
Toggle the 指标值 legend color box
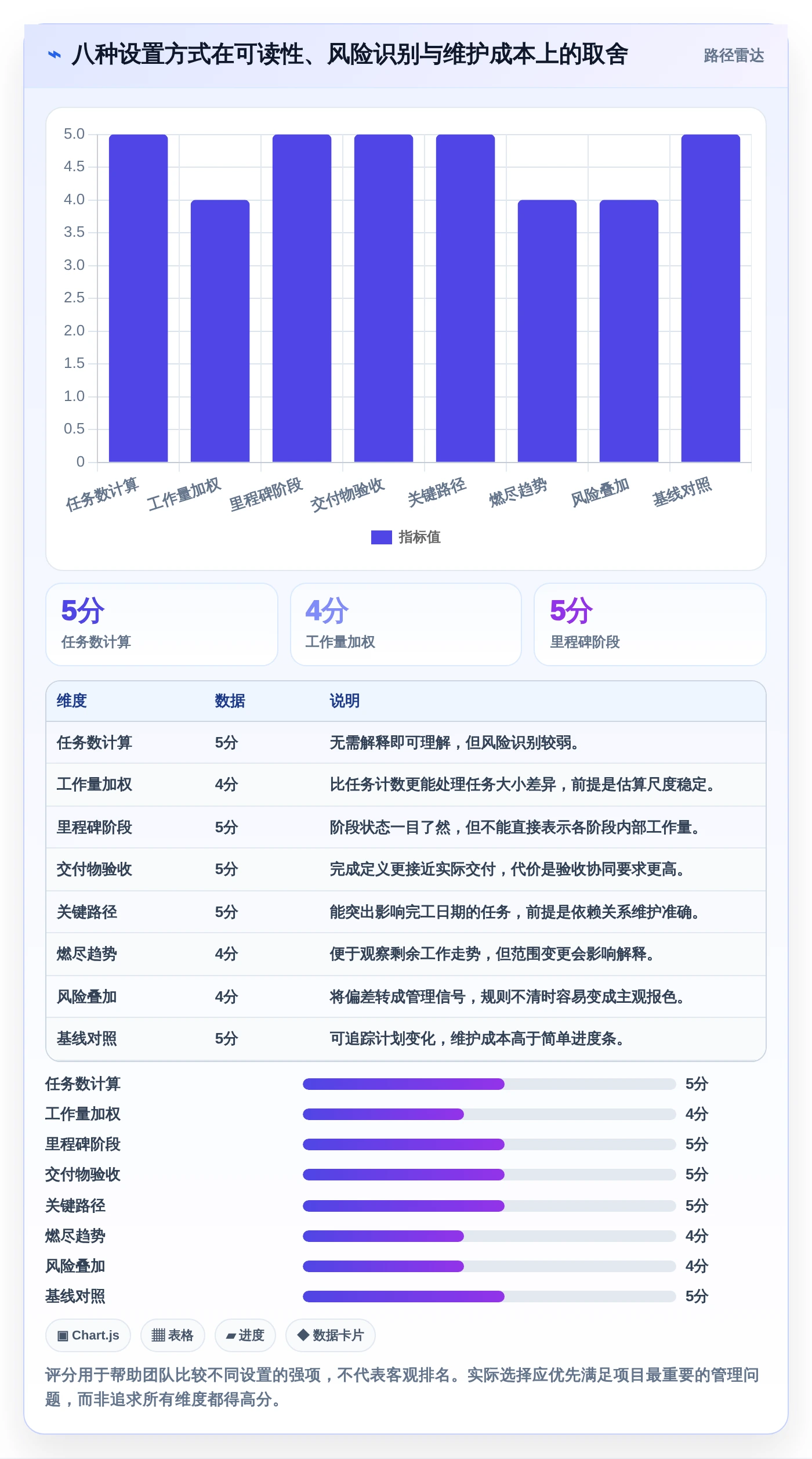381,537
